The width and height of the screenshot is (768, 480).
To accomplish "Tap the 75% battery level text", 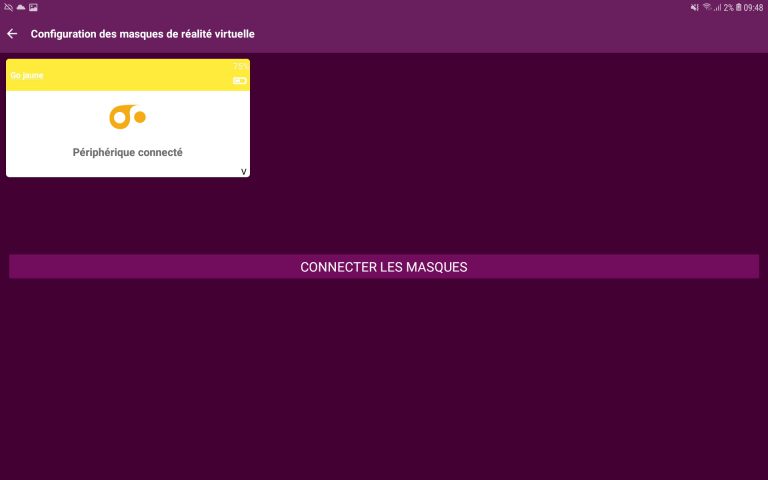I will pos(240,66).
